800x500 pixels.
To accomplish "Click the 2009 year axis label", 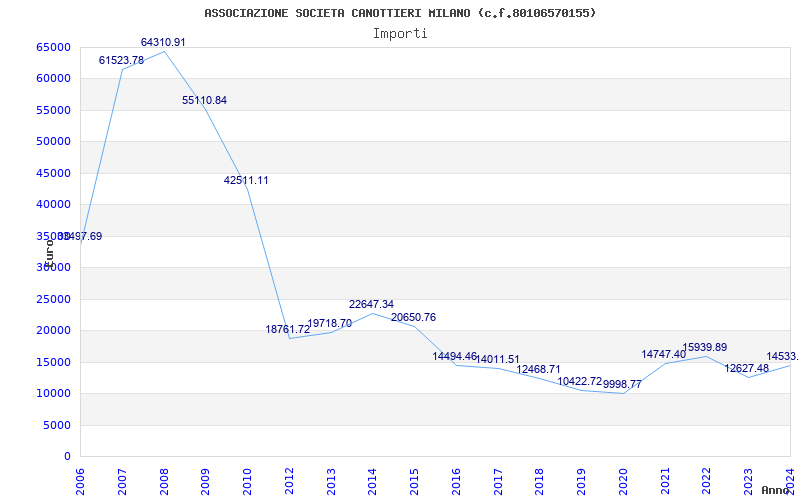I will pyautogui.click(x=206, y=482).
